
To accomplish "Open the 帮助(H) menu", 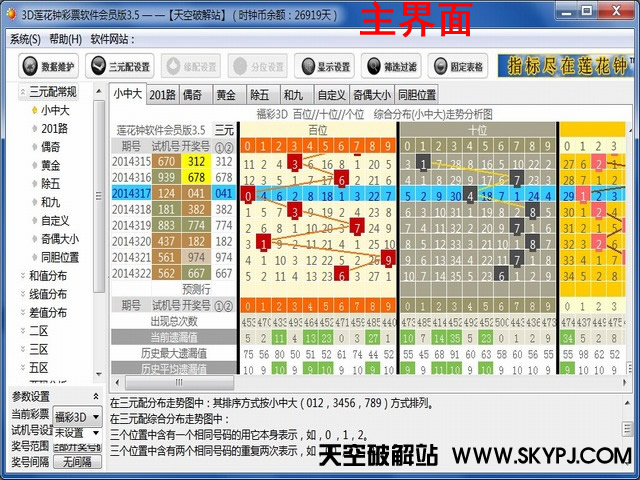I will (66, 39).
